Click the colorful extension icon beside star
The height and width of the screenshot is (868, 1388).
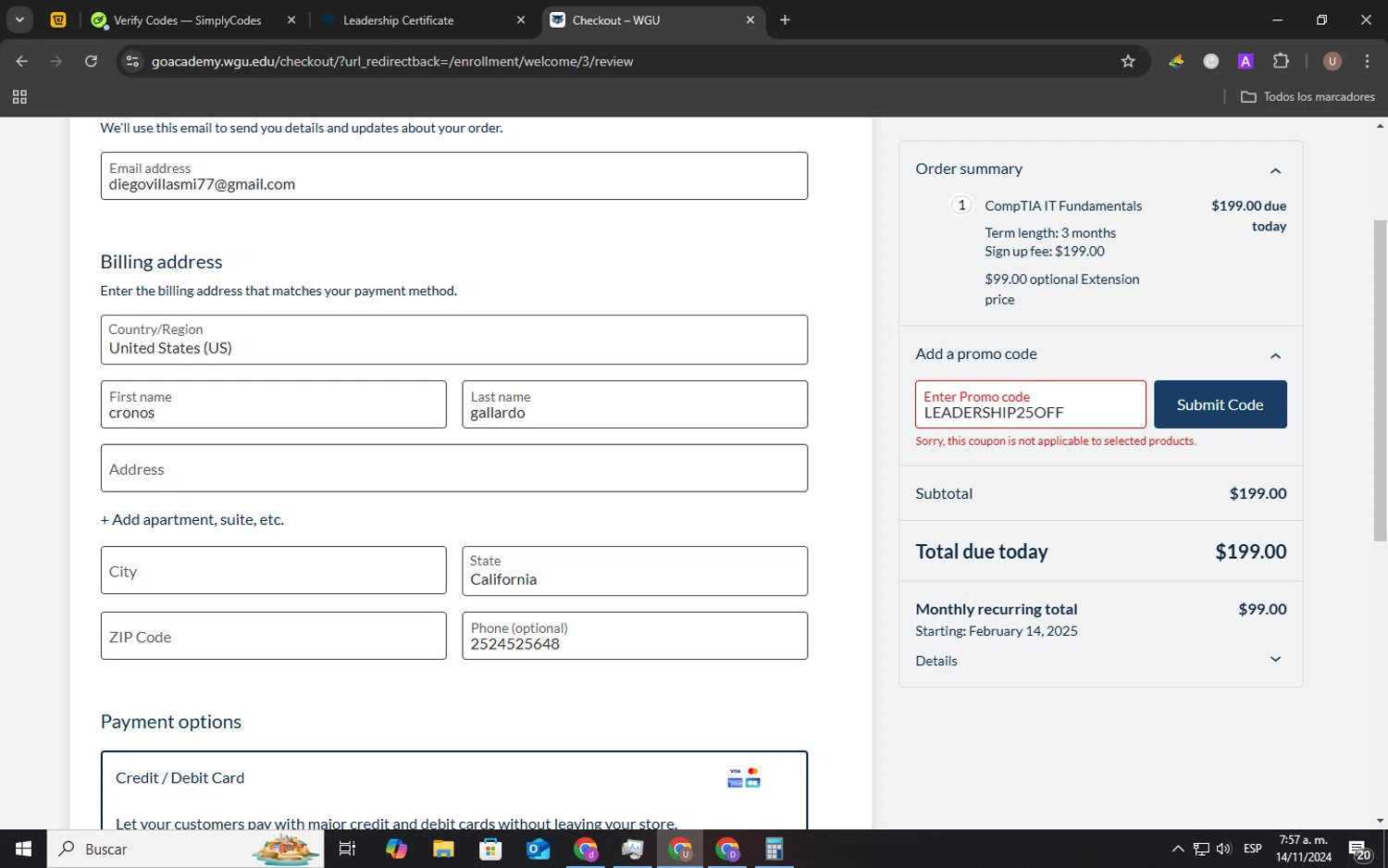[x=1176, y=61]
